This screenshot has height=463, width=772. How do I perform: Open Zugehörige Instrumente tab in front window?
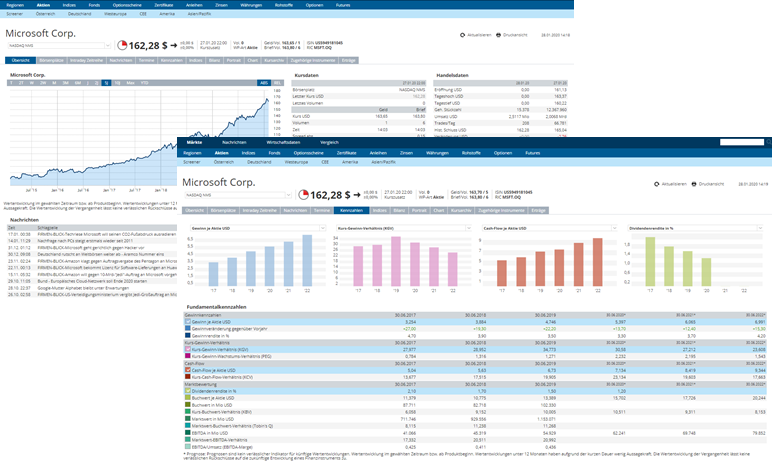click(501, 210)
